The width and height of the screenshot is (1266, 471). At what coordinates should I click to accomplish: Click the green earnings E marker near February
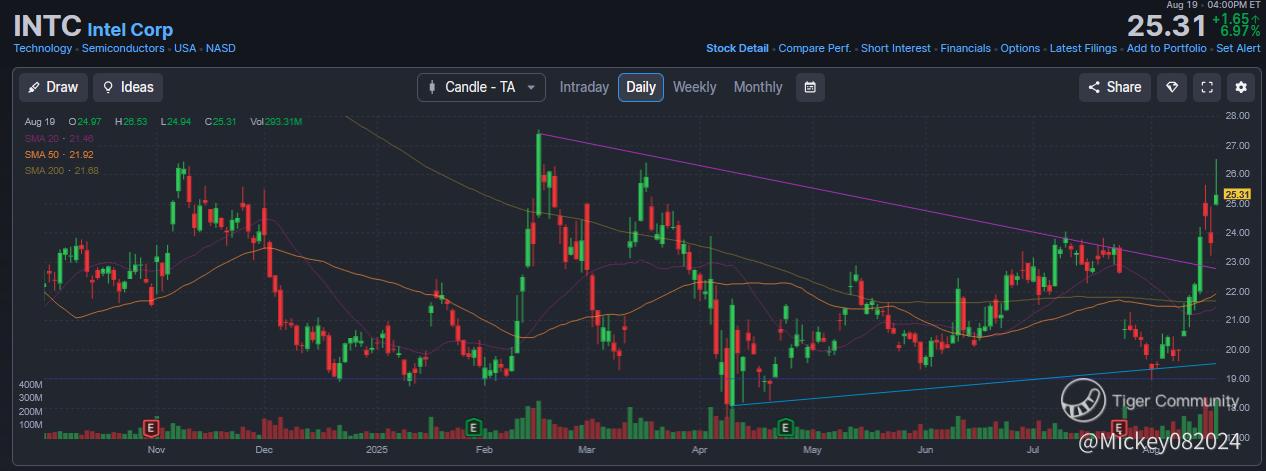click(473, 427)
